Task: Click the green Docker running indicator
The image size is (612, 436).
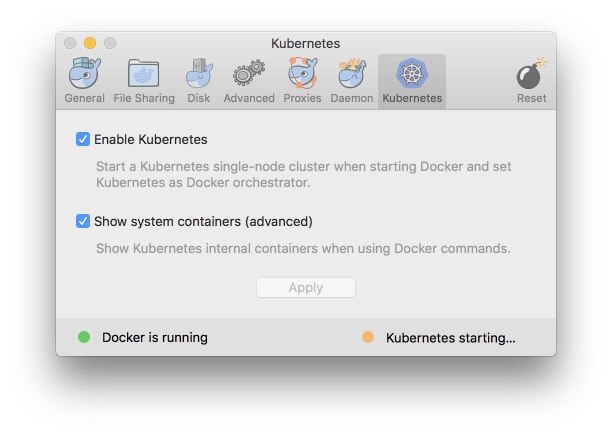Action: (84, 338)
